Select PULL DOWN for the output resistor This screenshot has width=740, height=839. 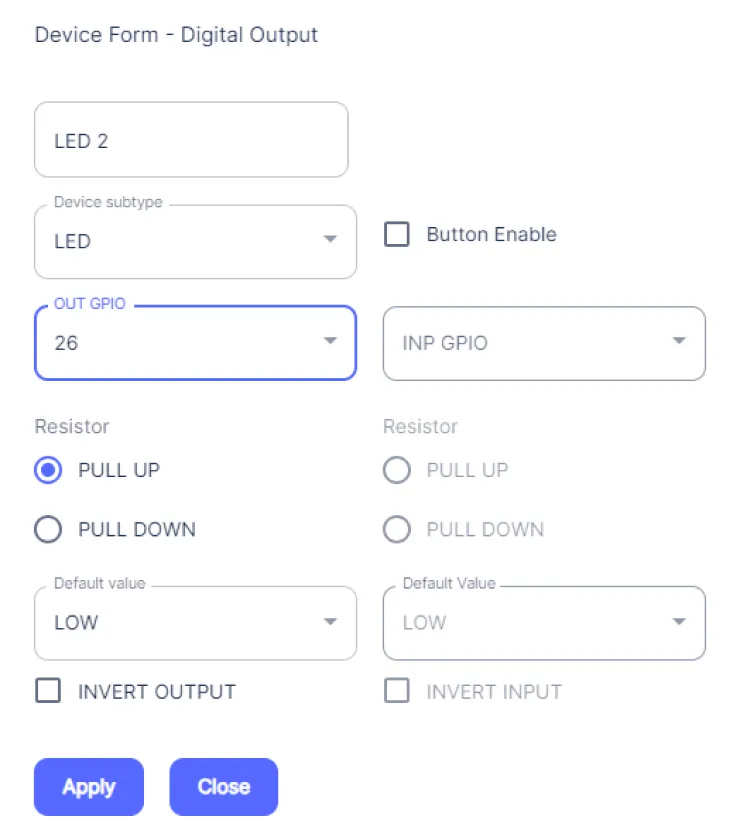click(x=48, y=529)
